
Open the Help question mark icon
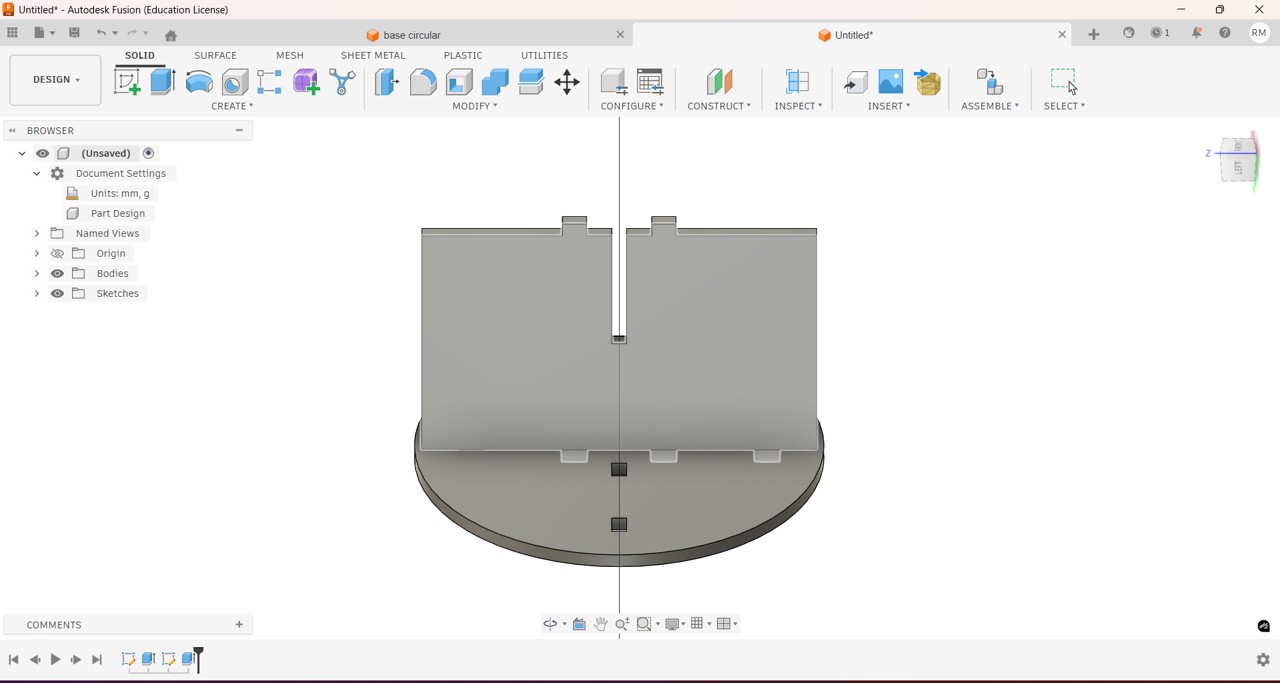pos(1225,33)
